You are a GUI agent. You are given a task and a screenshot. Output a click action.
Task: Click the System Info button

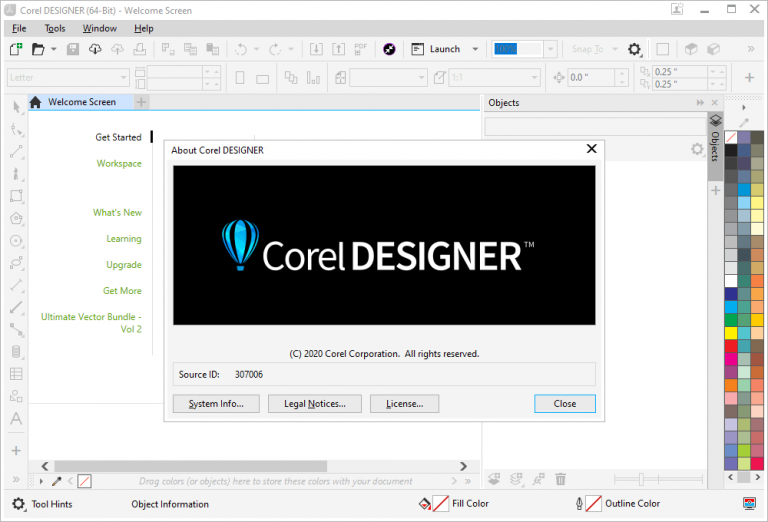click(x=216, y=403)
